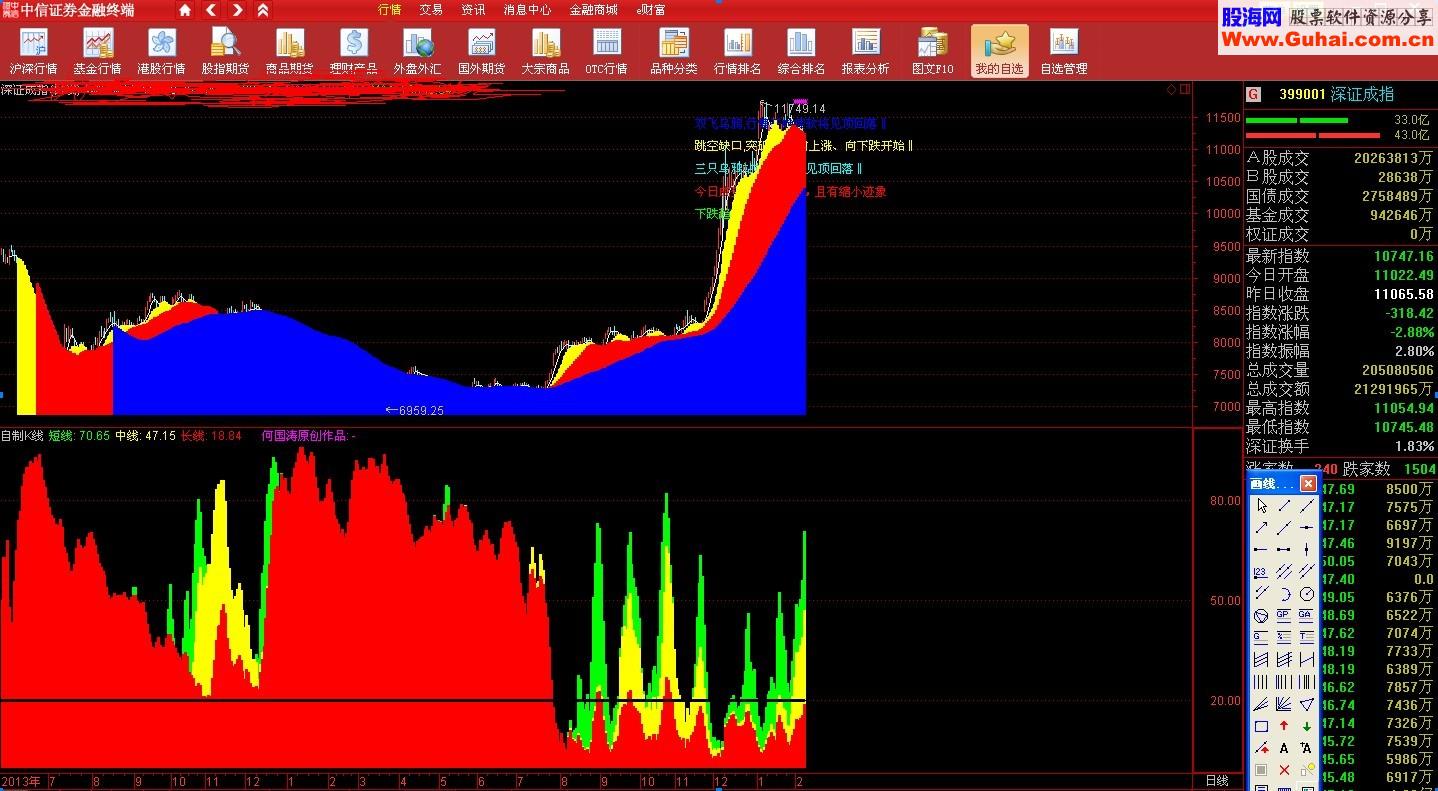This screenshot has width=1438, height=791.
Task: Open 品种分类 category view
Action: 673,50
